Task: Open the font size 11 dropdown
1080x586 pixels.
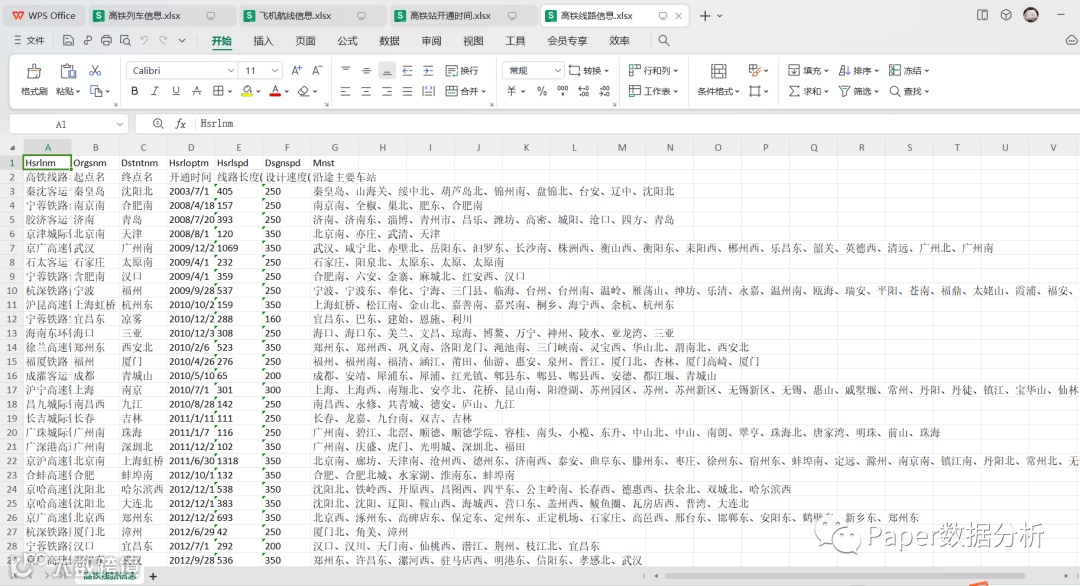Action: pyautogui.click(x=275, y=70)
